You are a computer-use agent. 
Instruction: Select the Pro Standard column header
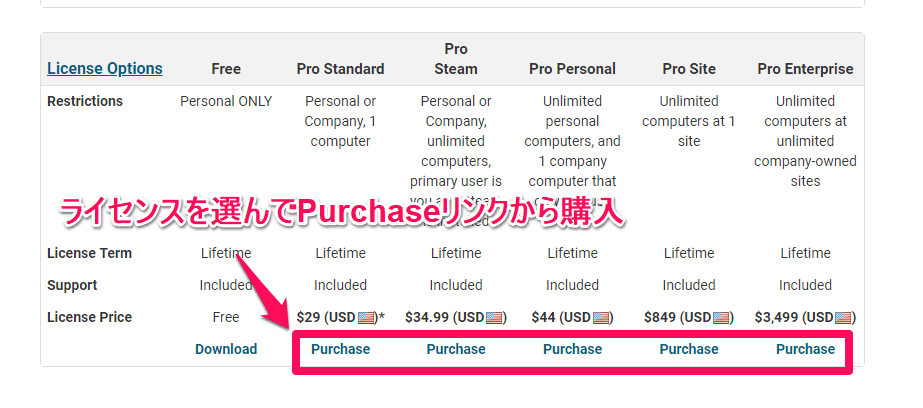[x=340, y=69]
